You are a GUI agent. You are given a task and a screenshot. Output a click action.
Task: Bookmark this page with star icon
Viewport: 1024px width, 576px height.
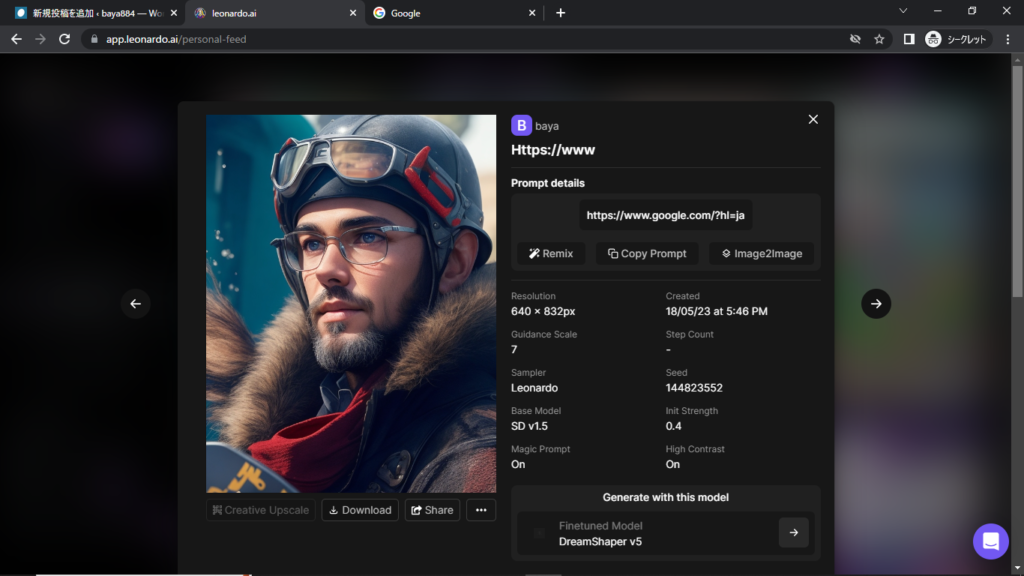click(x=879, y=39)
